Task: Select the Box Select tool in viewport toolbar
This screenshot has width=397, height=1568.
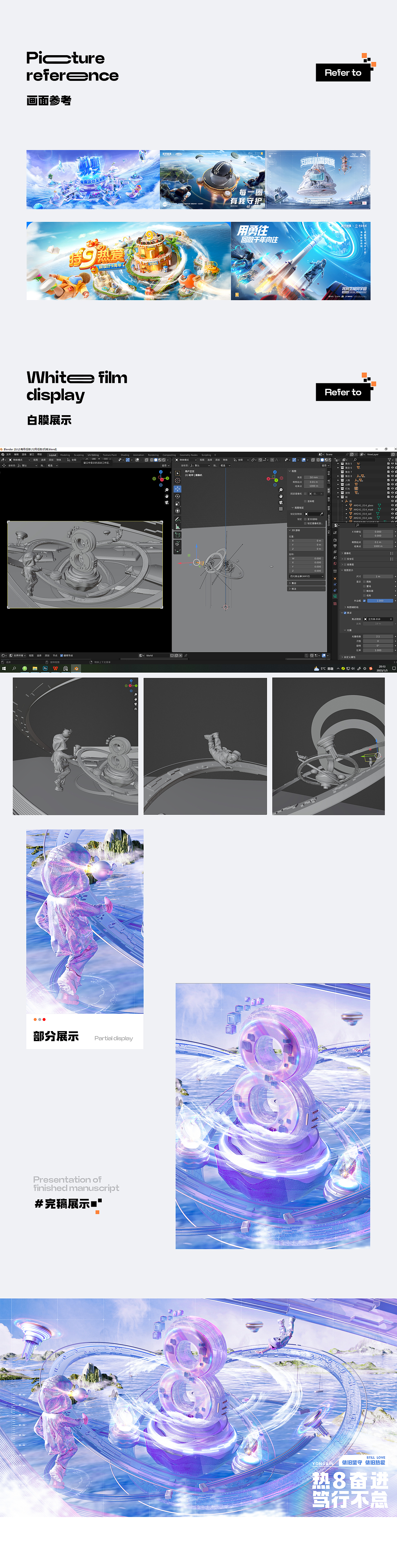Action: point(178,473)
